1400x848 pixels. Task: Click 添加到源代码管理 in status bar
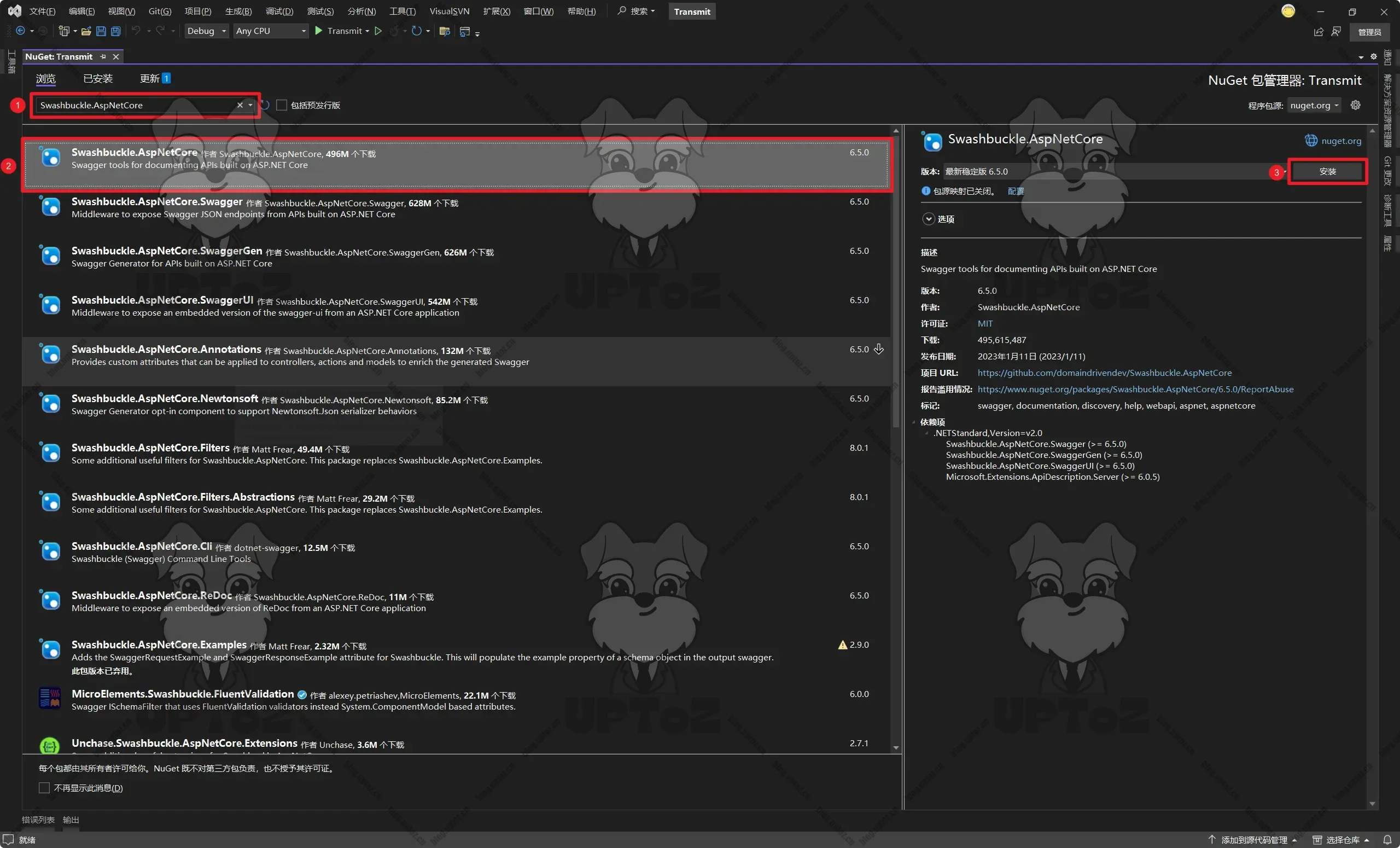(x=1253, y=839)
